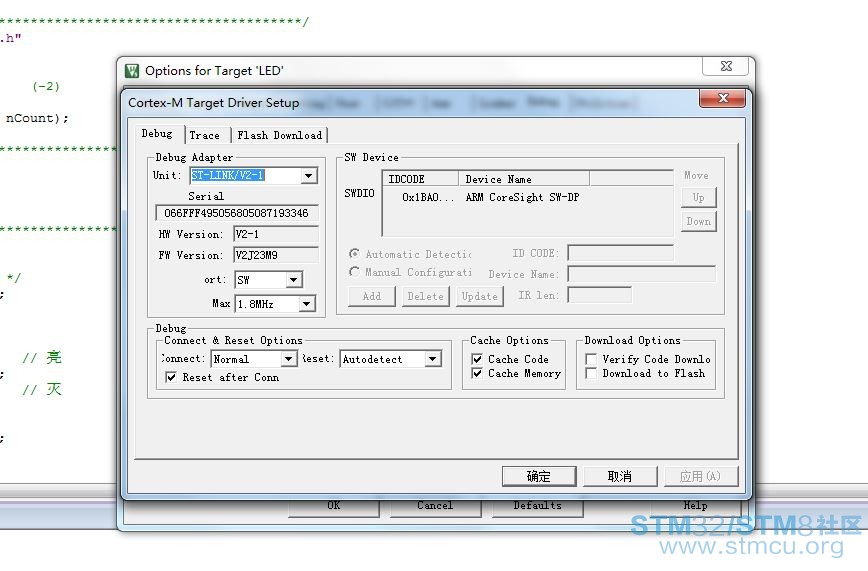Select Automatic Detection radio button
Screen dimensions: 868x571
[x=354, y=254]
